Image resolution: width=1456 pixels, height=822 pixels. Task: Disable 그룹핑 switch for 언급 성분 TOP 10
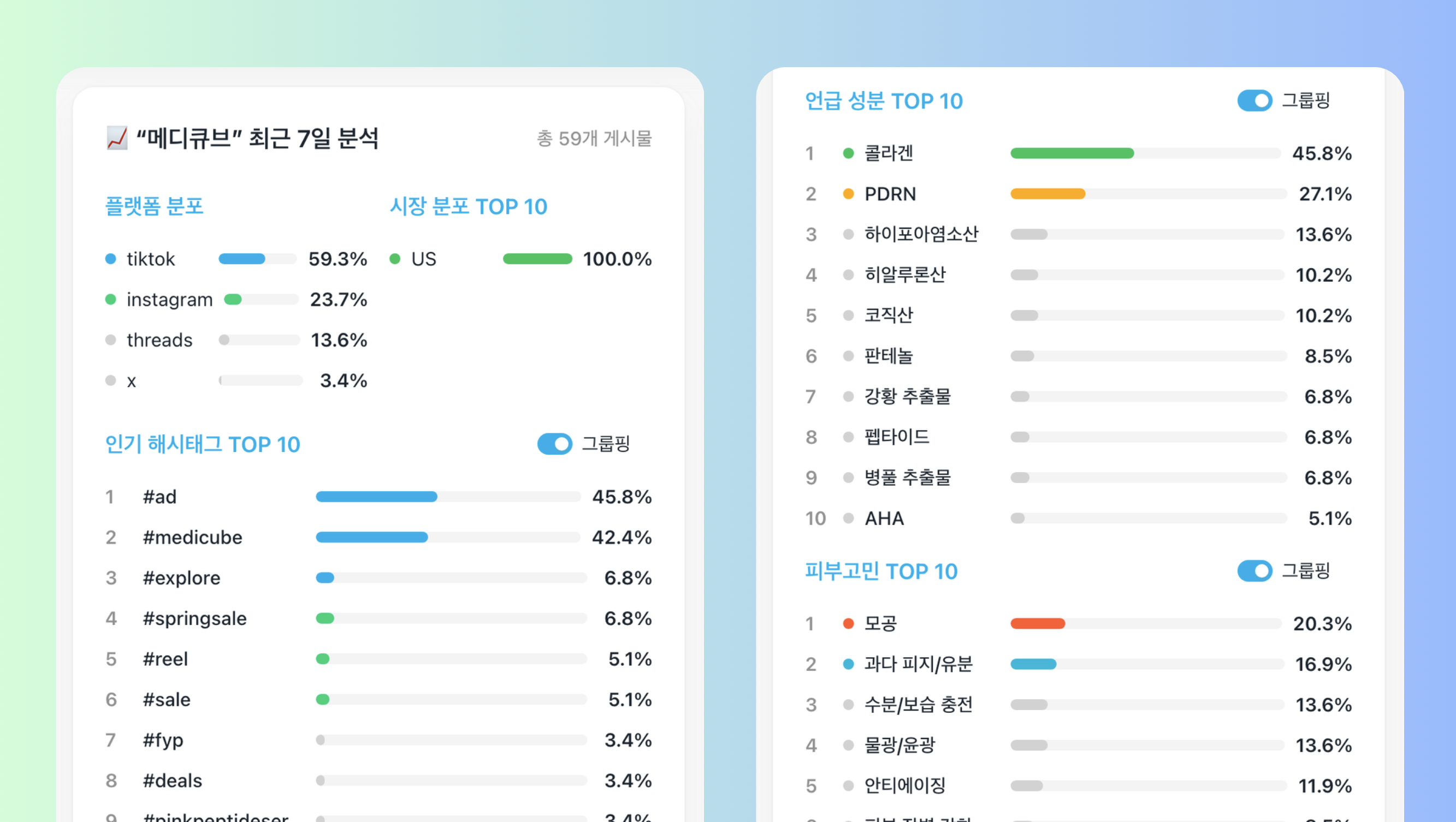[x=1254, y=100]
